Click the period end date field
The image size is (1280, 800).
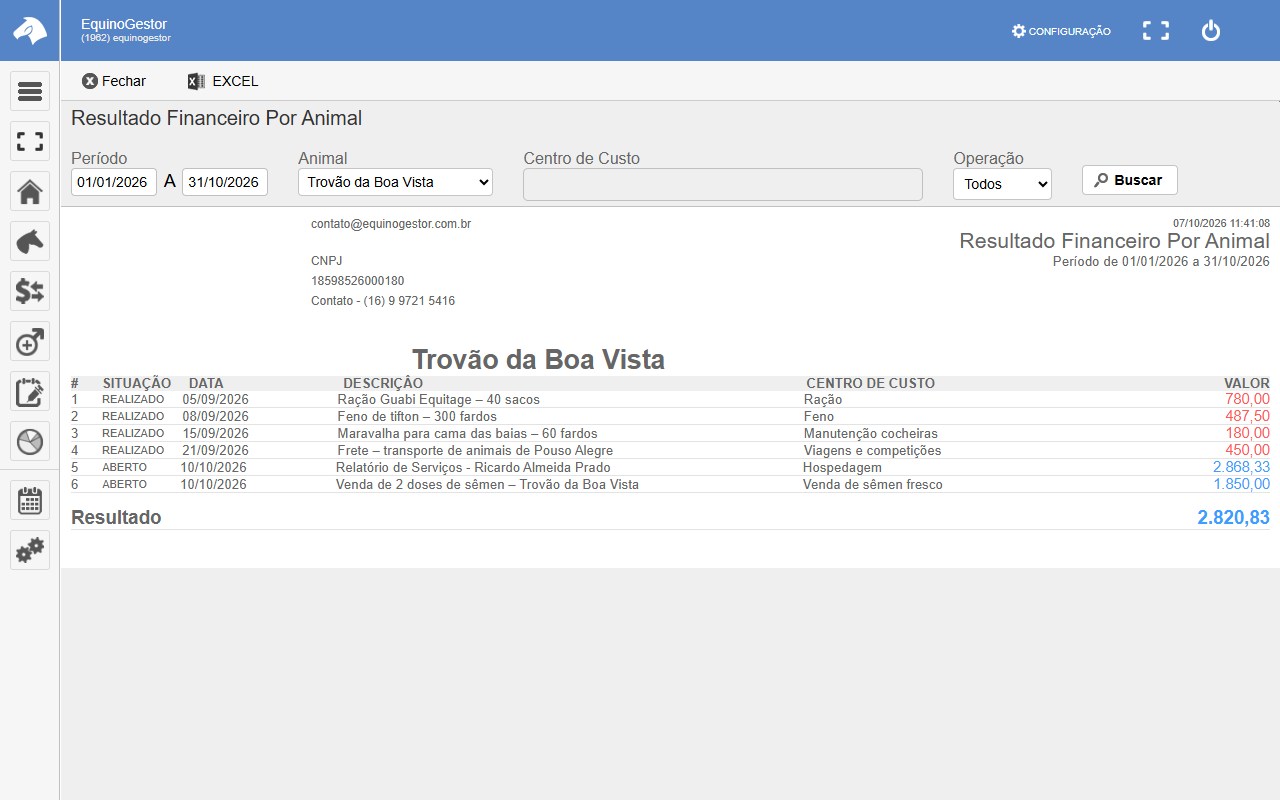click(x=225, y=182)
